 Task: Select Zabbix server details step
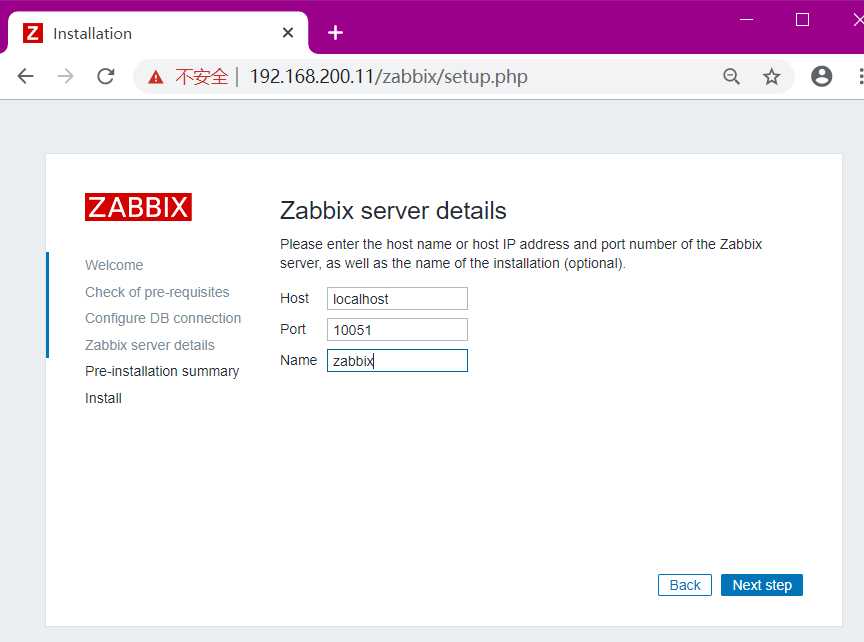(150, 345)
